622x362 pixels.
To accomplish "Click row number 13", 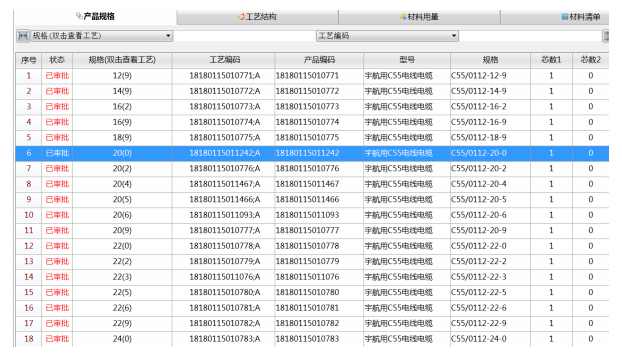I will 29,261.
